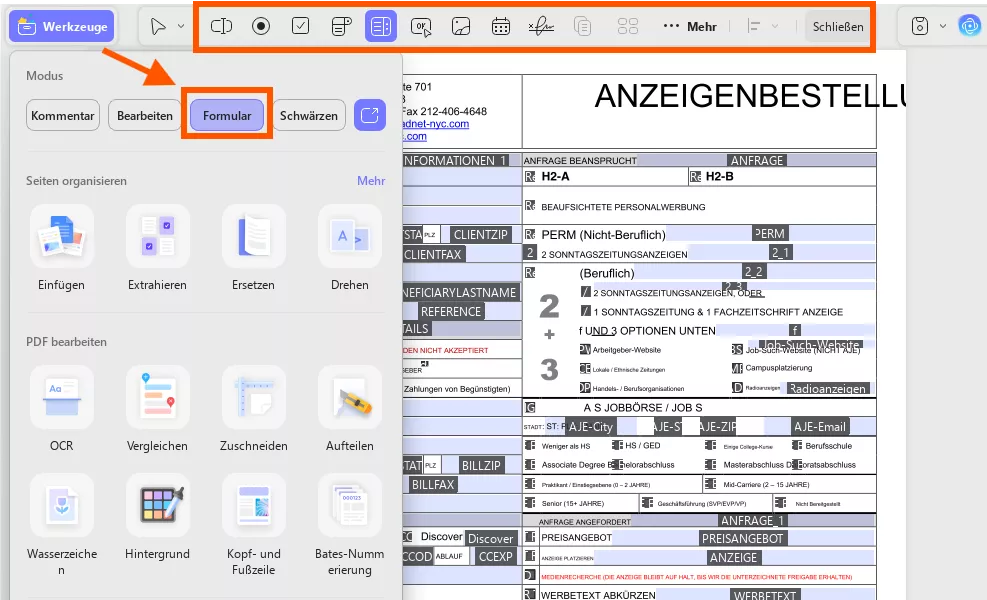
Task: Tick the Weniger als HS checkbox
Action: (x=530, y=446)
